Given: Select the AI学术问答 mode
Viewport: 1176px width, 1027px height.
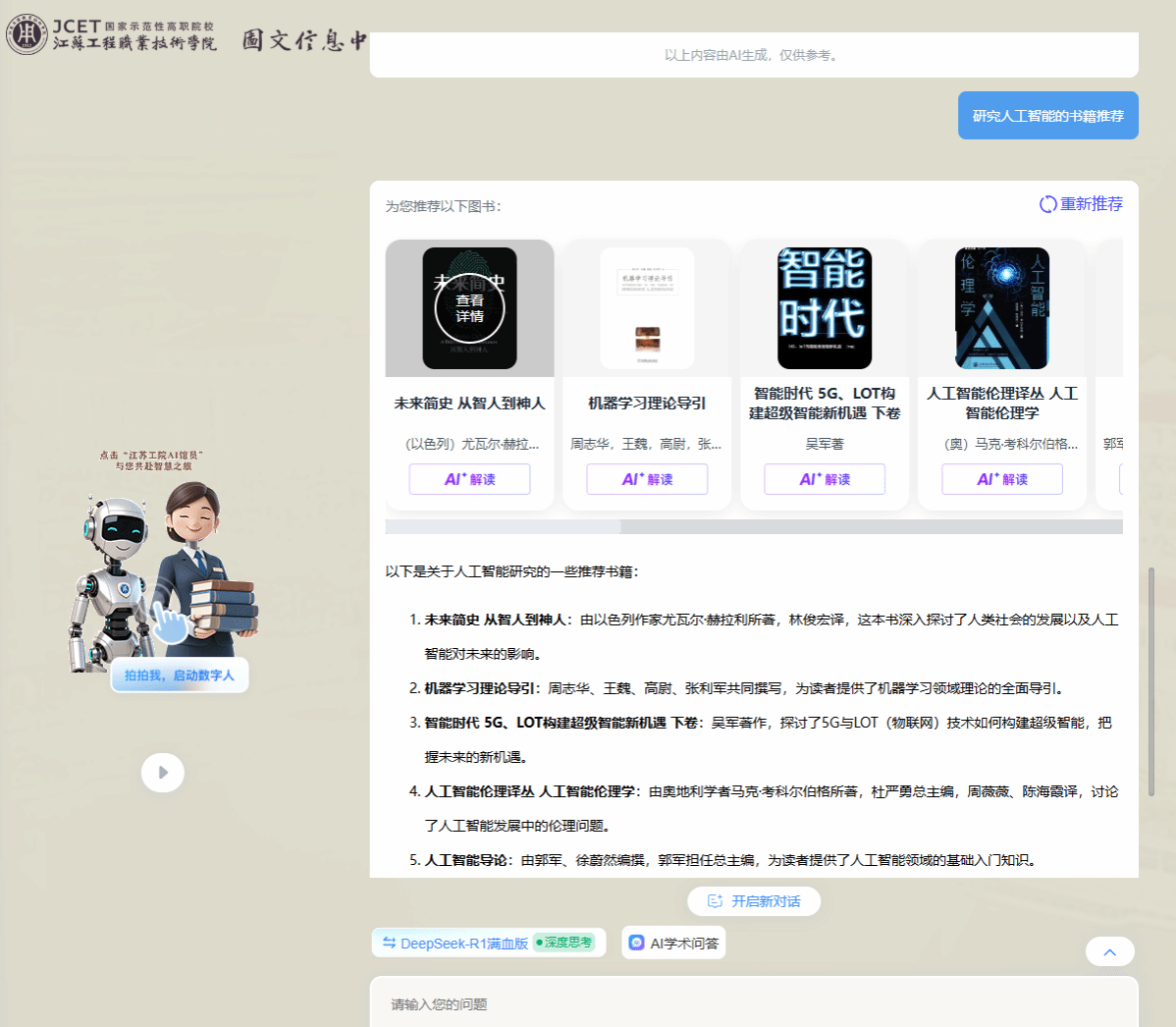Looking at the screenshot, I should pos(684,944).
